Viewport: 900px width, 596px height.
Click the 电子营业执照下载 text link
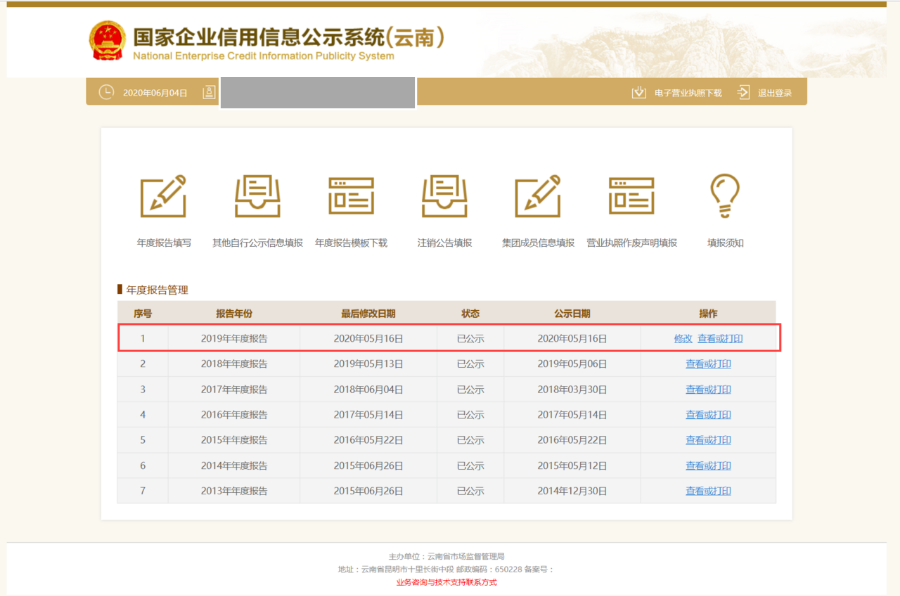pyautogui.click(x=688, y=93)
